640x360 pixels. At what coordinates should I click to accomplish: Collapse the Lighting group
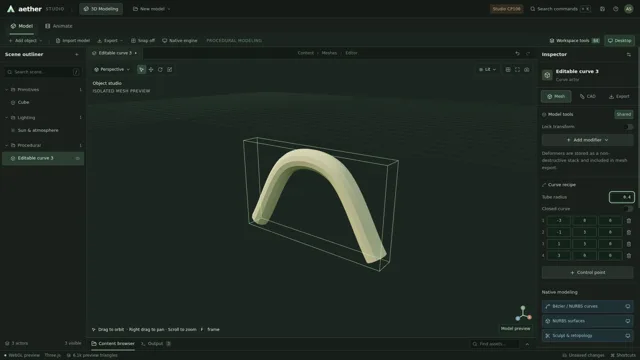point(7,118)
